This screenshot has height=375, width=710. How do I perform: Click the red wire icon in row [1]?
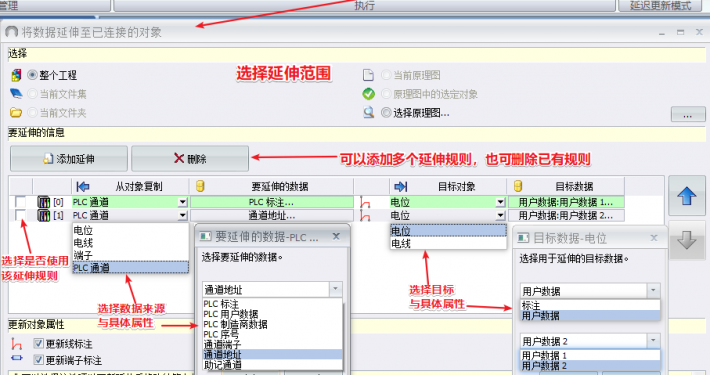point(365,215)
